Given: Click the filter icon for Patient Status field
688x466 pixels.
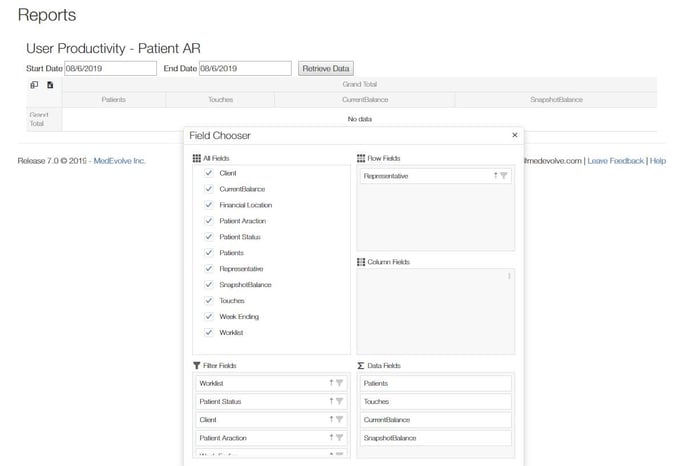Looking at the screenshot, I should point(339,401).
